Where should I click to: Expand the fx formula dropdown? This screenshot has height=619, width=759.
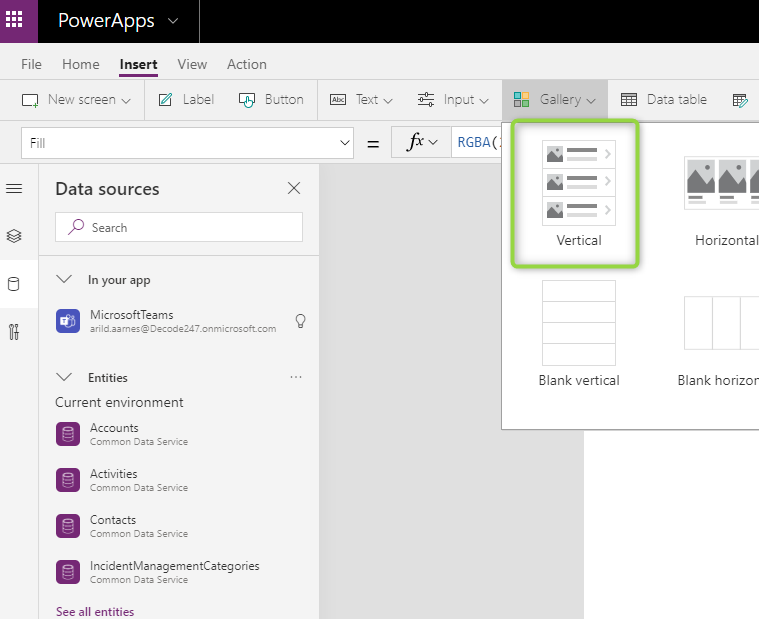pyautogui.click(x=422, y=142)
